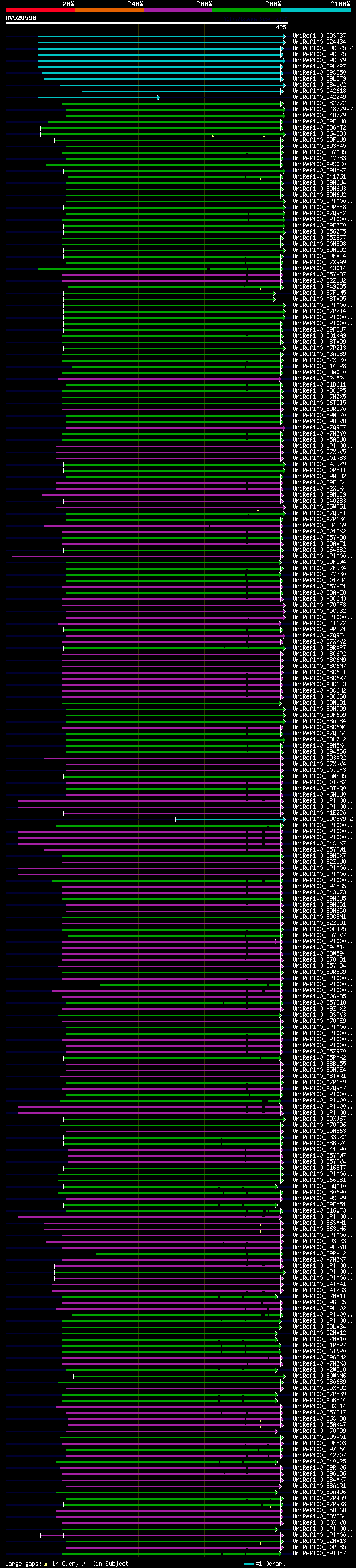Select hit label UniRef100_Q4SLX7
This screenshot has width=356, height=1568.
319,844
